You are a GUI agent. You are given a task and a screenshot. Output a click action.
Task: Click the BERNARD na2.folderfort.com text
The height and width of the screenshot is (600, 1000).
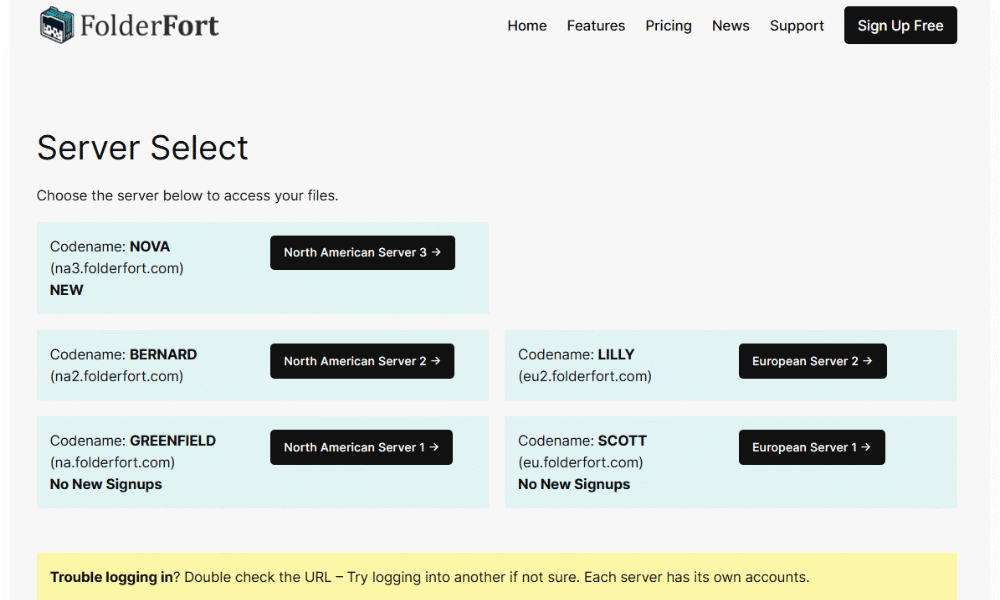[123, 365]
